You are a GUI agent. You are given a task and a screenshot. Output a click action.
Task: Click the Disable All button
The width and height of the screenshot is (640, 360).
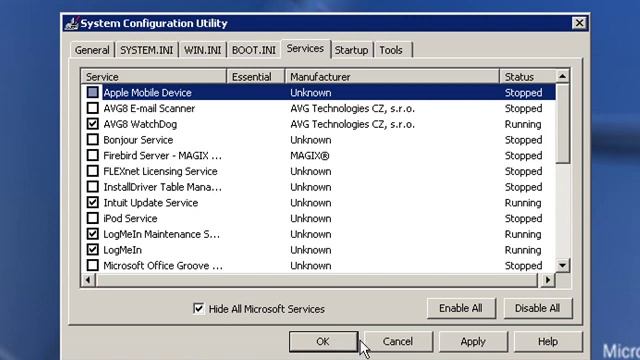coord(538,308)
